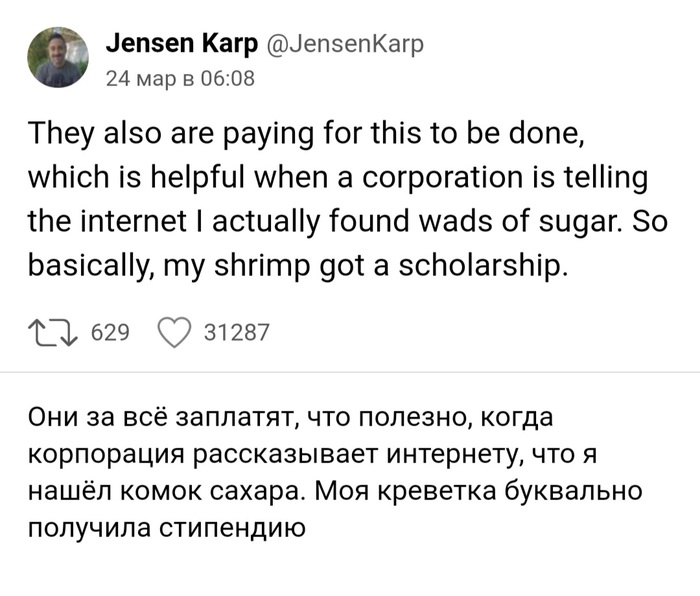Open the Jensen Karp display name

pos(181,44)
